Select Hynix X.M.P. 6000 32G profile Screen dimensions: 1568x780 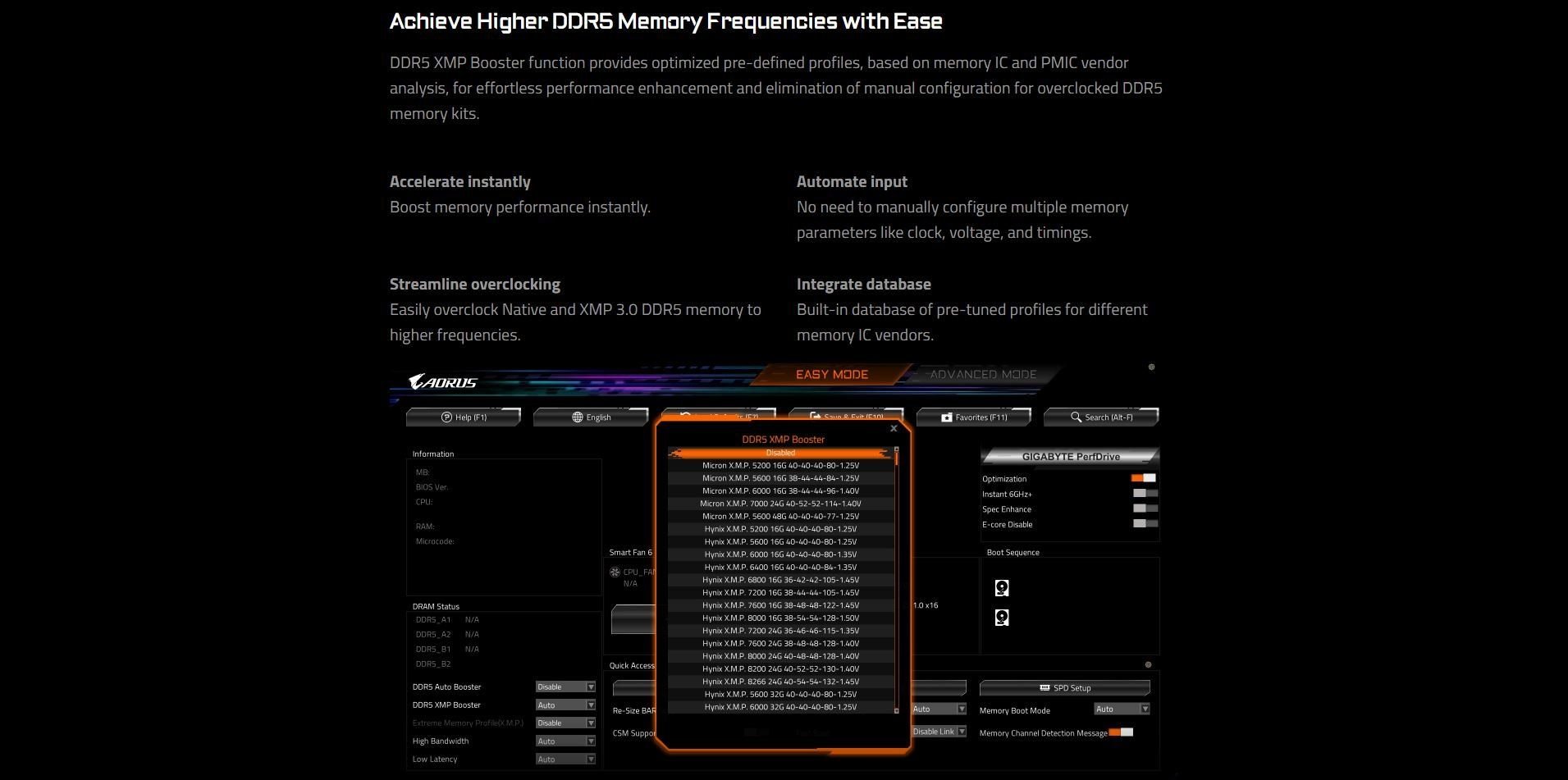pos(780,707)
